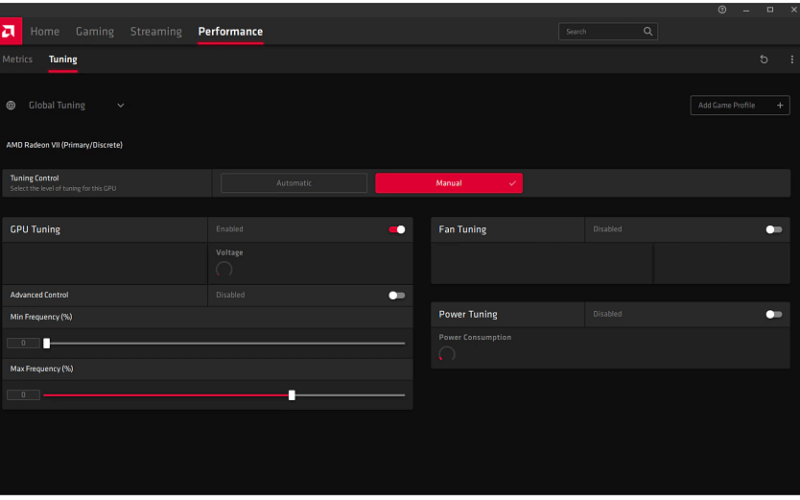
Task: Click the Max Frequency (%) label
Action: coord(42,368)
